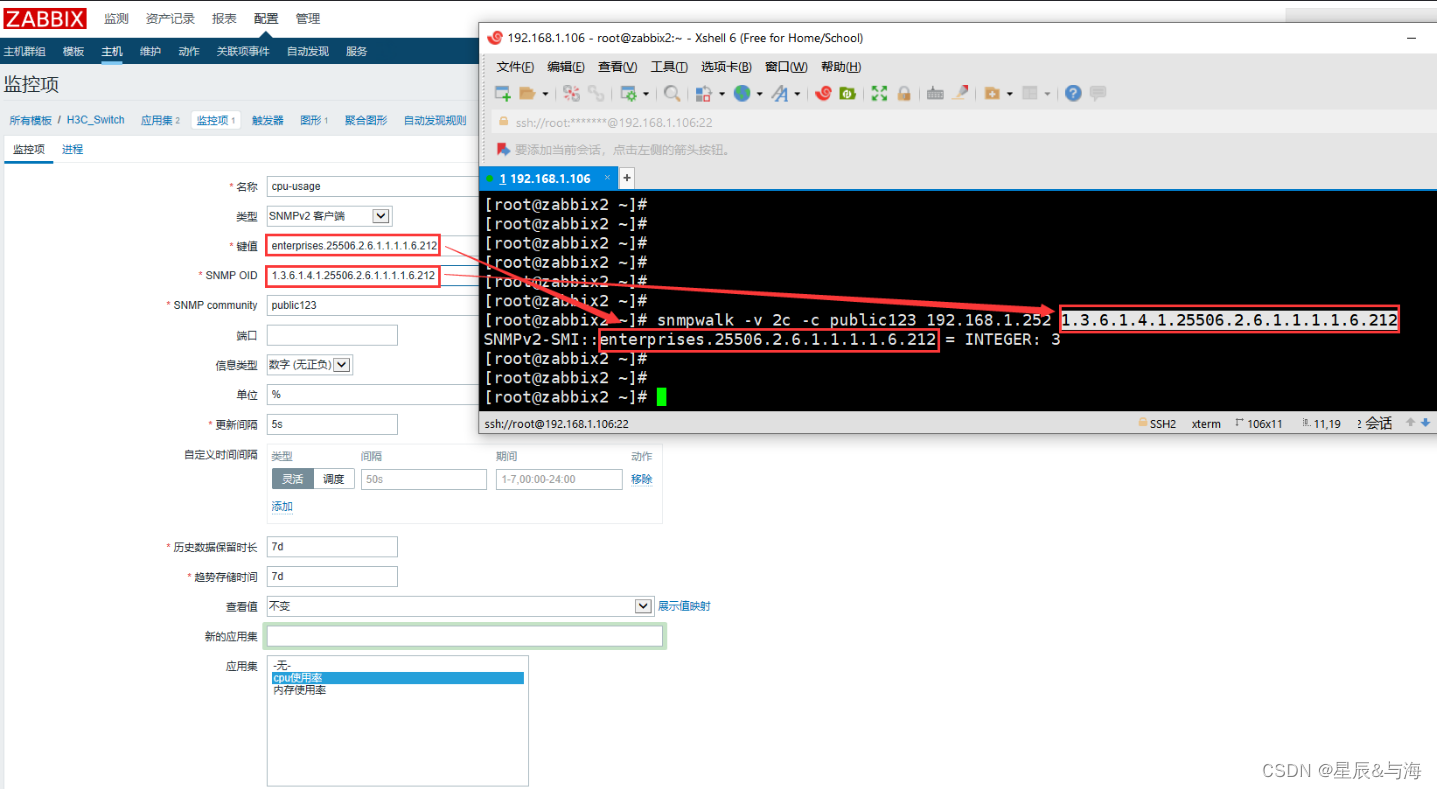This screenshot has height=789, width=1437.
Task: Click the 添加 custom interval link
Action: [x=282, y=506]
